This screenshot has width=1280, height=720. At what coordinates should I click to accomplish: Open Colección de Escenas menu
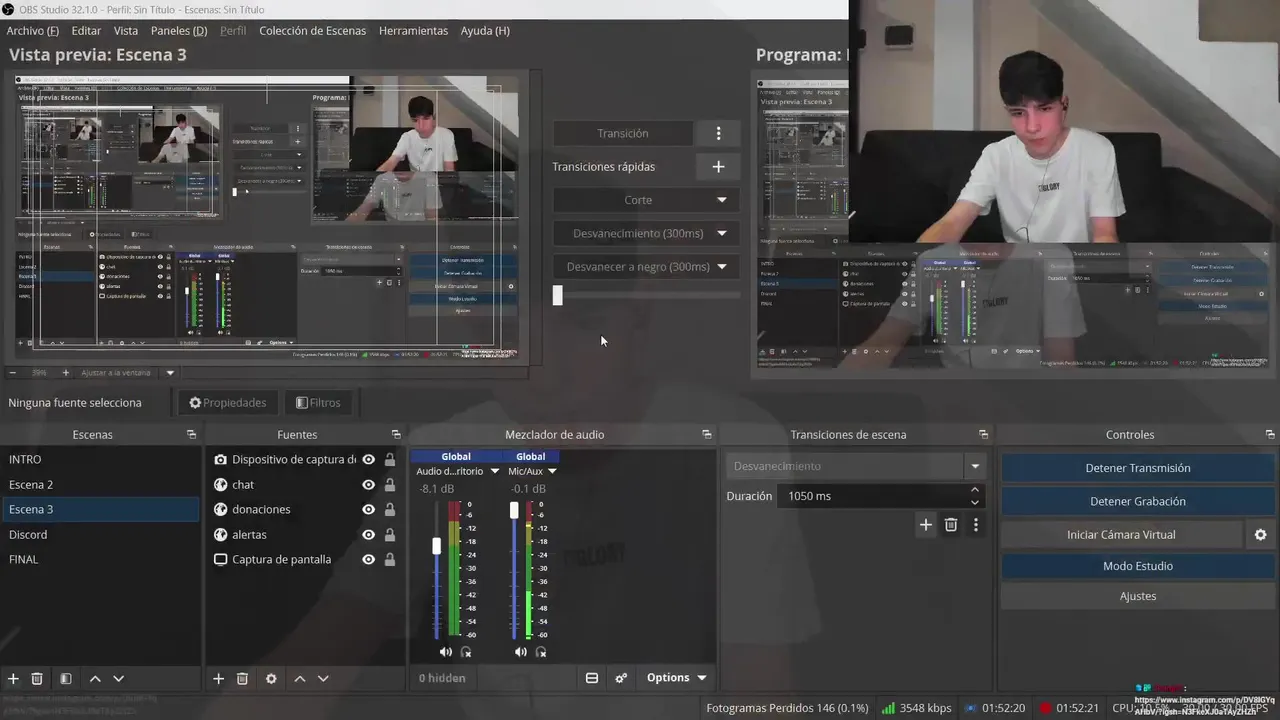click(313, 31)
